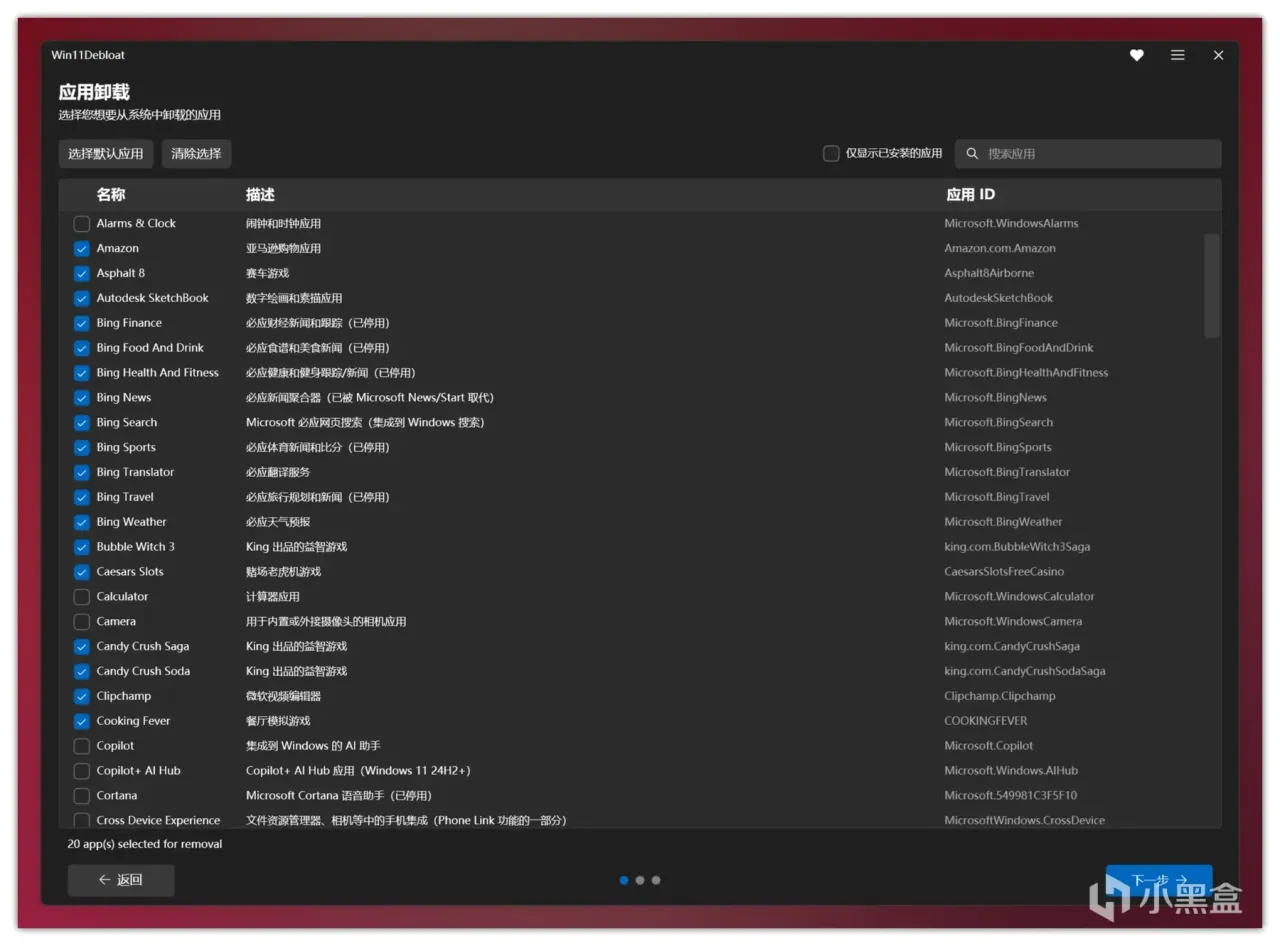1280x946 pixels.
Task: Click the app ID CaesarsSlotsFreeCasino
Action: pyautogui.click(x=1004, y=572)
